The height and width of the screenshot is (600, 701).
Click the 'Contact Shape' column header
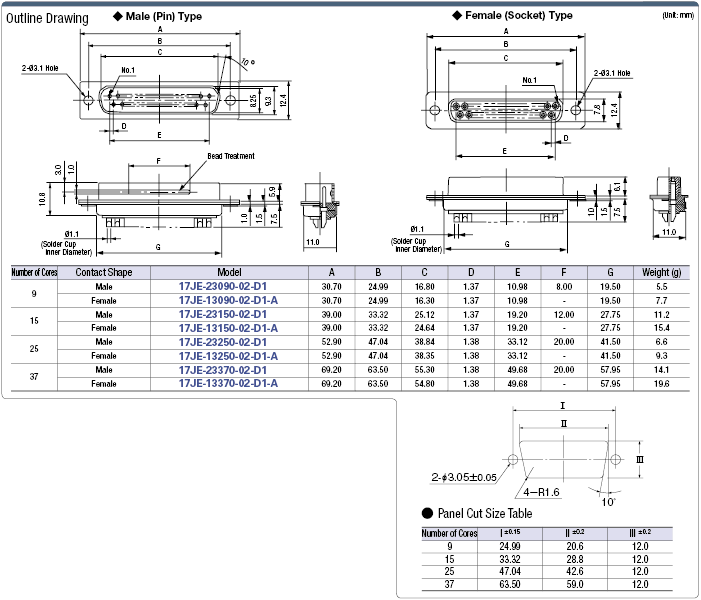[104, 272]
